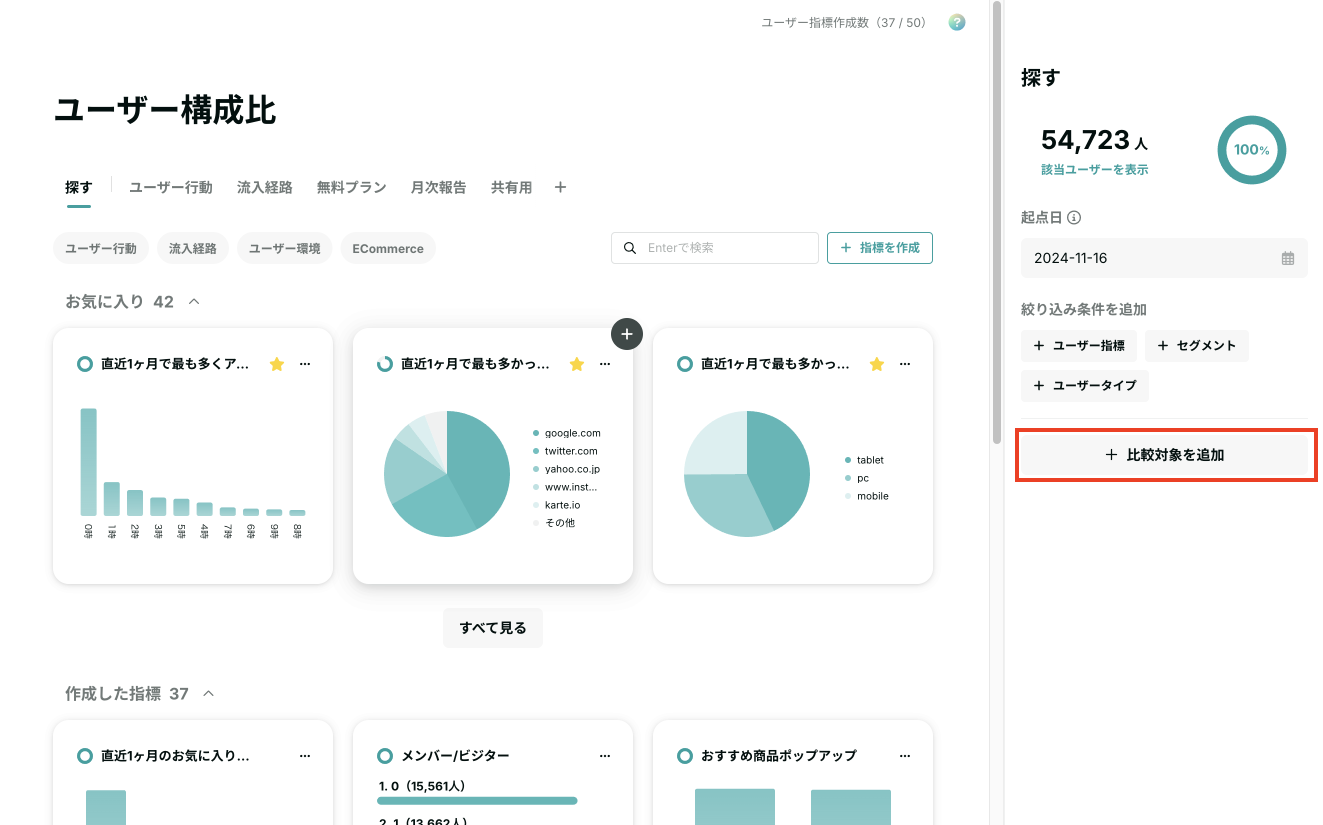
Task: Click the calendar icon in the date field
Action: [1288, 258]
